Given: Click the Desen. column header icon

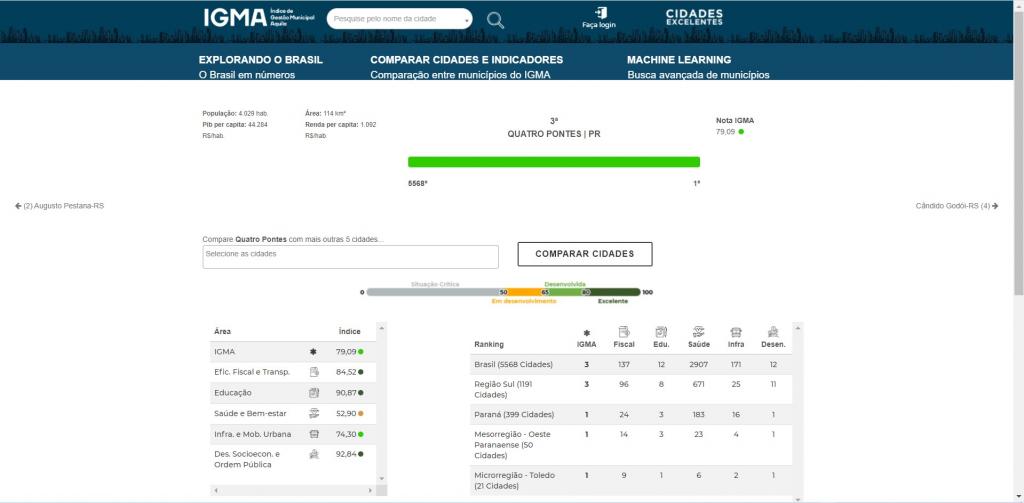Looking at the screenshot, I should click(773, 332).
